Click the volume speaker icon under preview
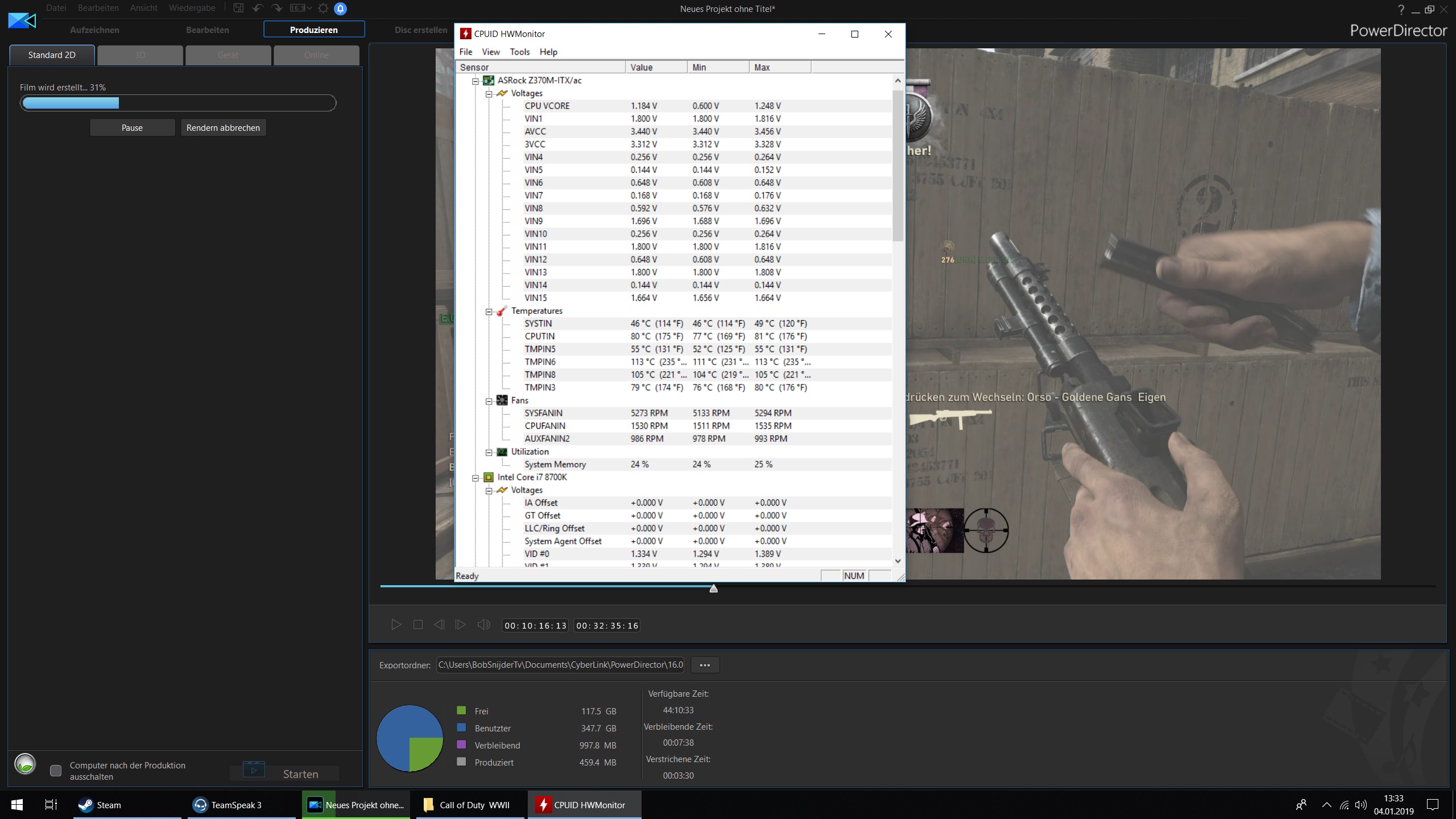The width and height of the screenshot is (1456, 819). point(483,624)
